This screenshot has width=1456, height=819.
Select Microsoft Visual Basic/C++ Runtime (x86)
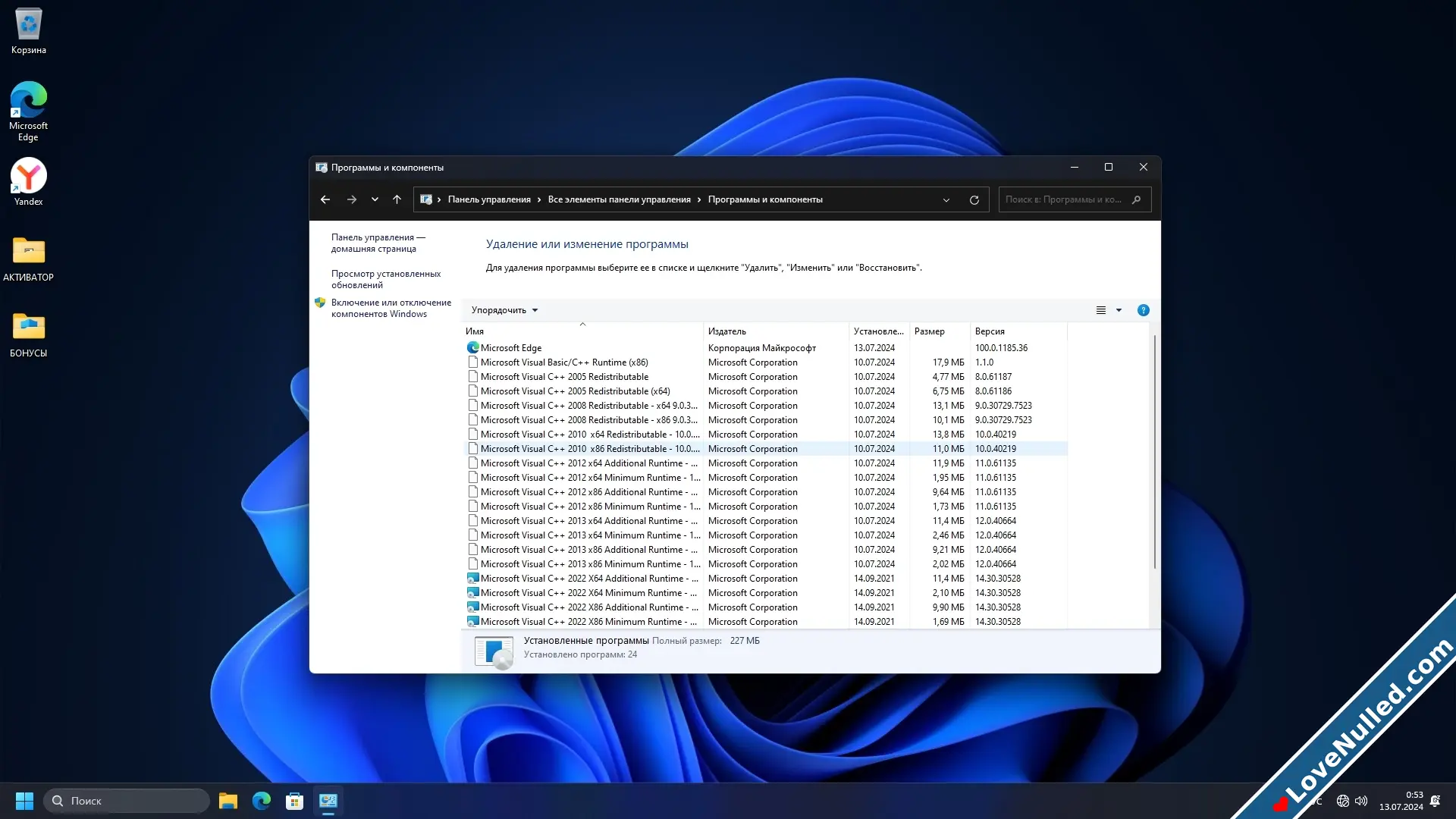[764, 362]
